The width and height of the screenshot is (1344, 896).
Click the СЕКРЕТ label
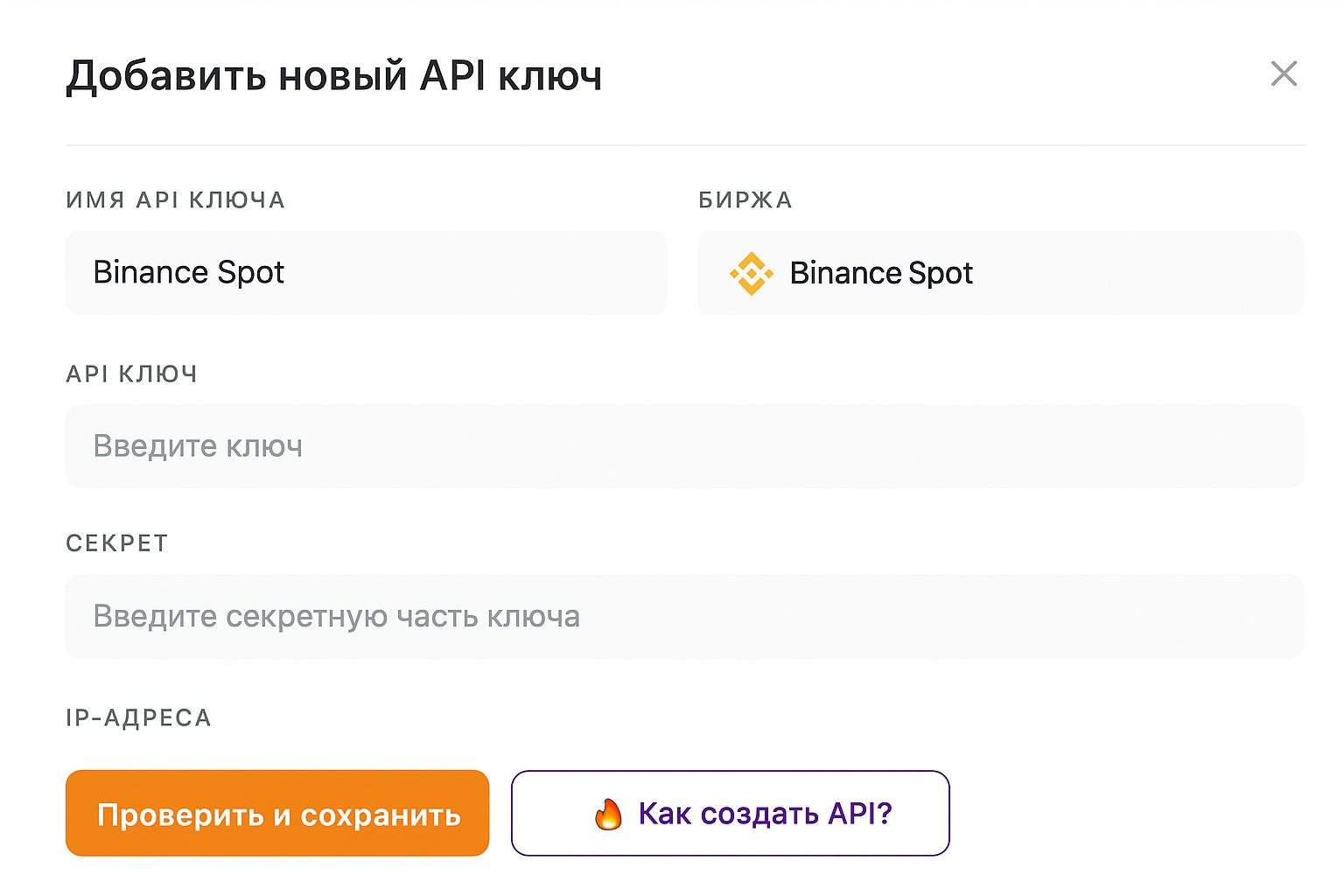pos(117,543)
